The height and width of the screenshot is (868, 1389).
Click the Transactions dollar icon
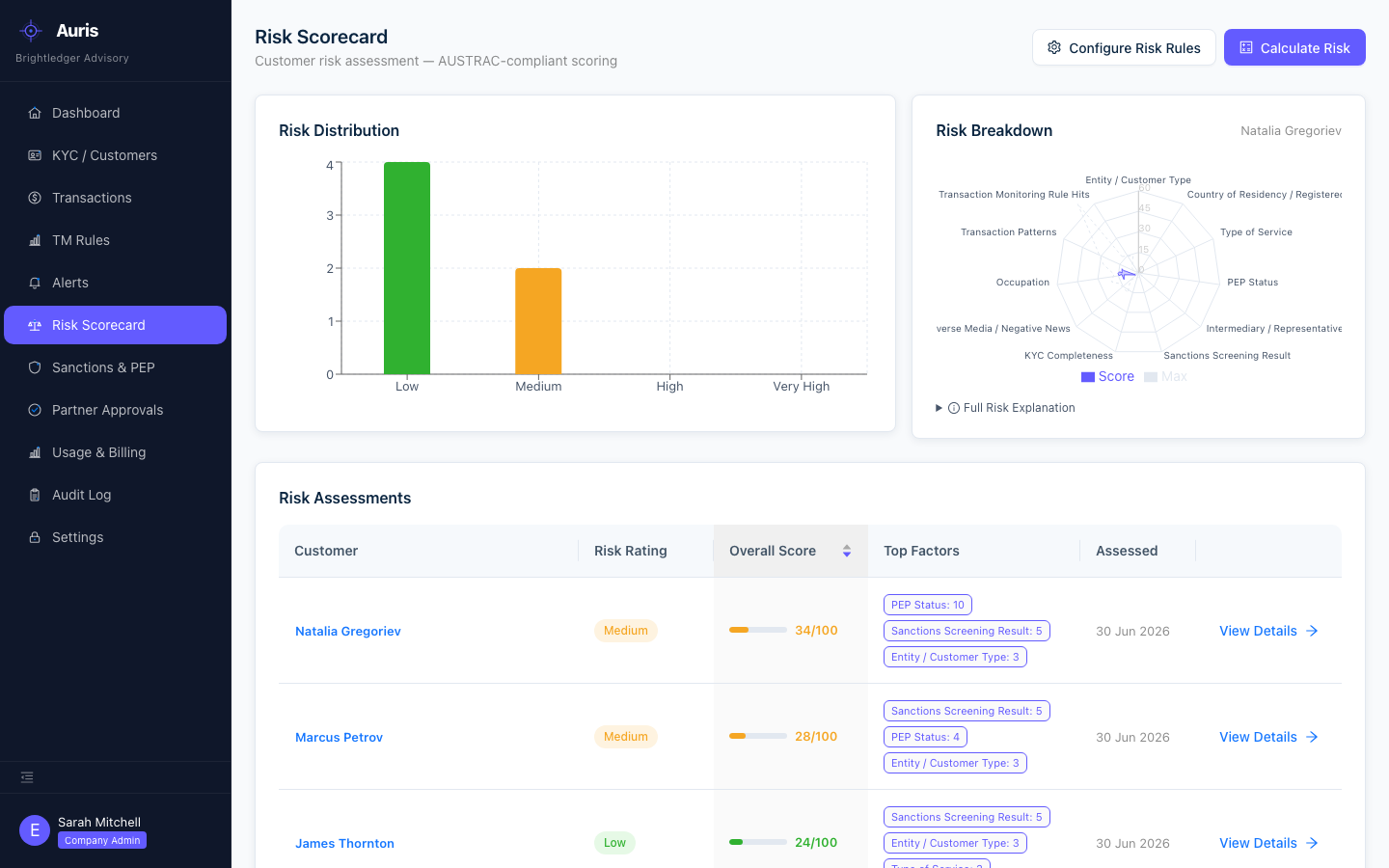[35, 198]
